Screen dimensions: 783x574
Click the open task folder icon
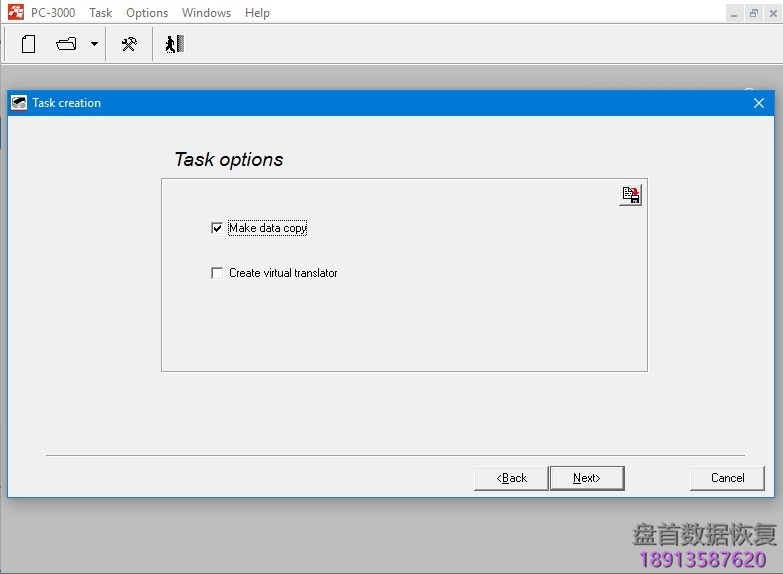[x=66, y=44]
